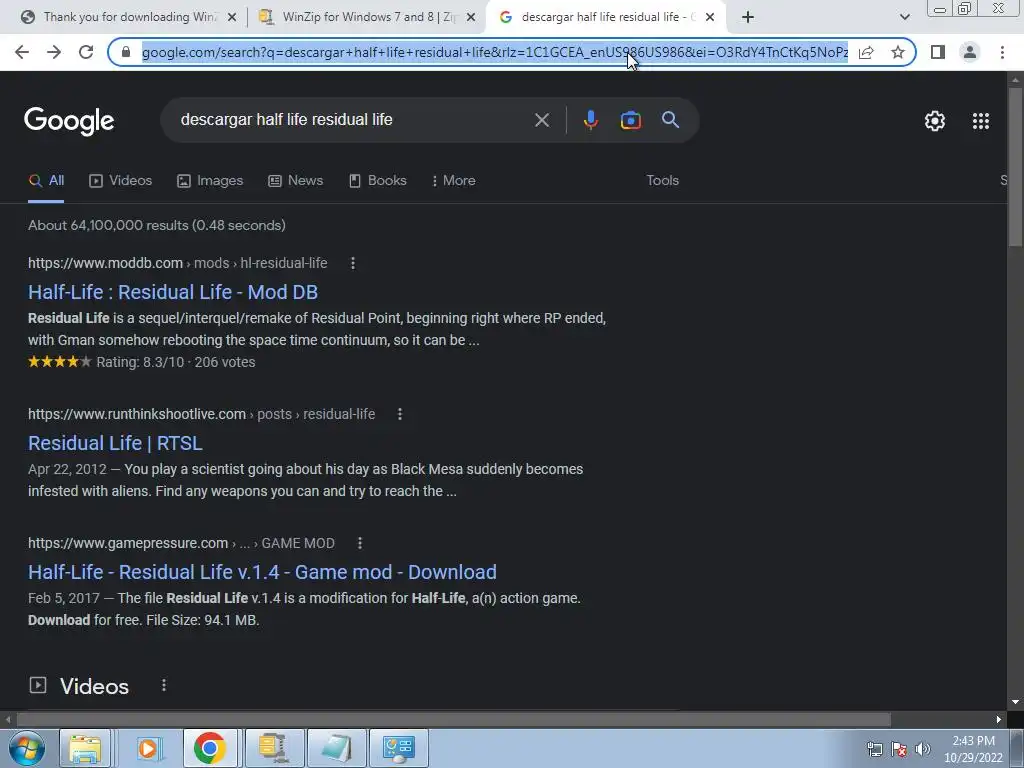Open the taskbar clock showing 2:43 PM
The width and height of the screenshot is (1024, 768).
click(x=973, y=749)
